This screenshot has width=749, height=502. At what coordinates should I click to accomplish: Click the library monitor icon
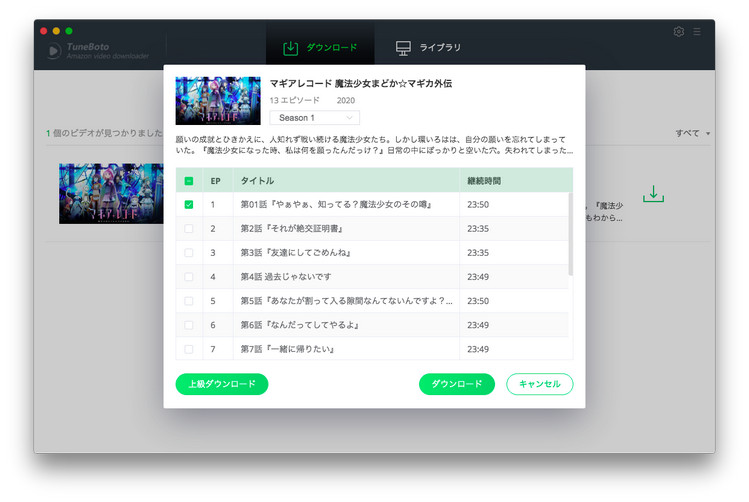pos(403,48)
